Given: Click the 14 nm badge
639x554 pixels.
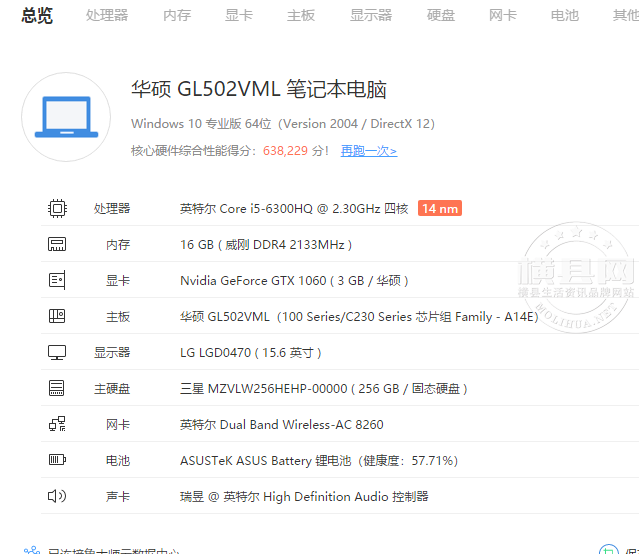Looking at the screenshot, I should (440, 208).
